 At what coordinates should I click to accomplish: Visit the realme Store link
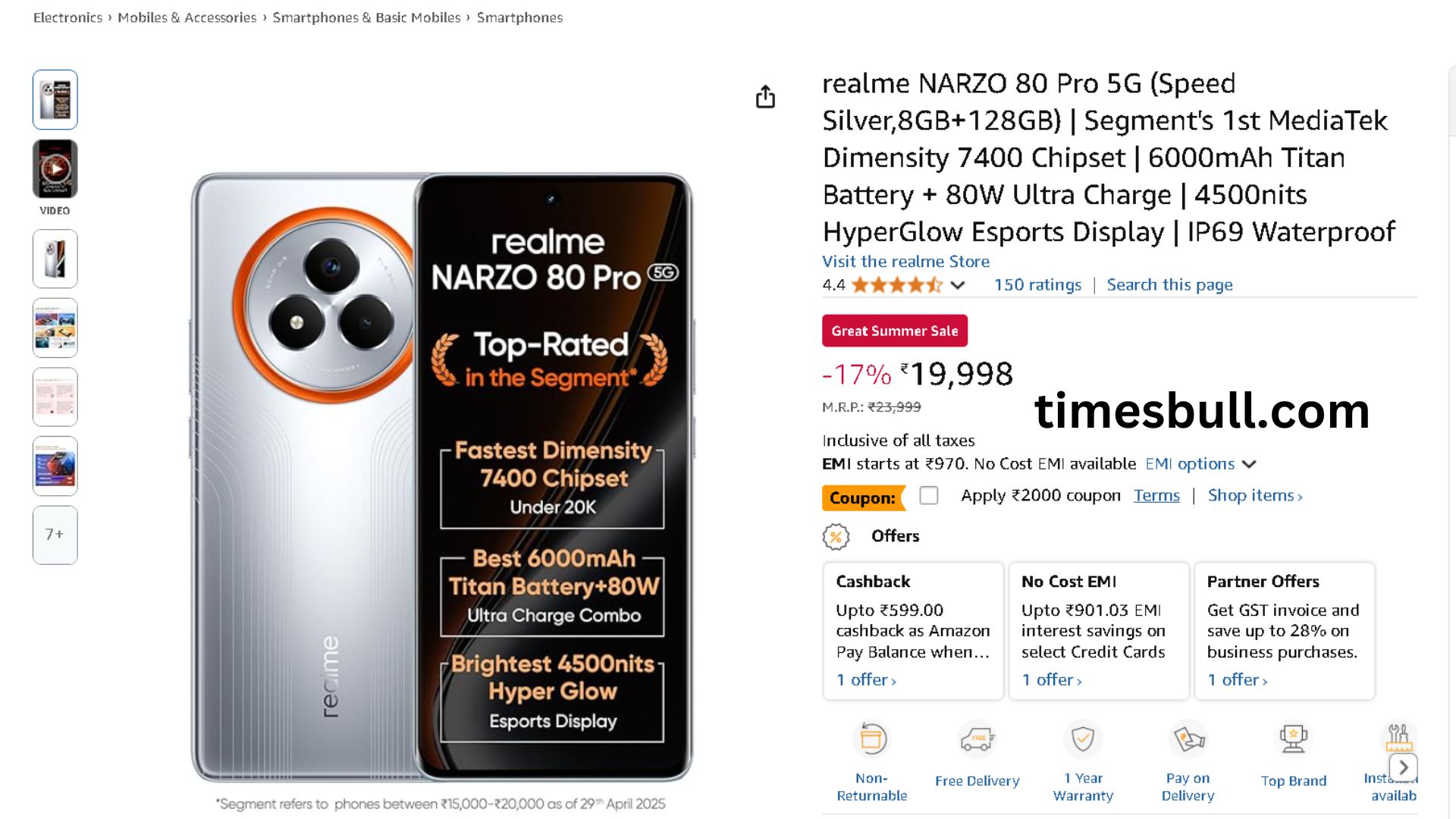click(x=905, y=261)
